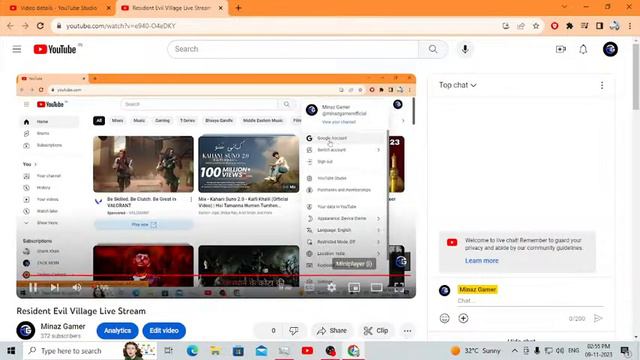Image resolution: width=640 pixels, height=360 pixels.
Task: Click the Edit video button
Action: pos(164,331)
